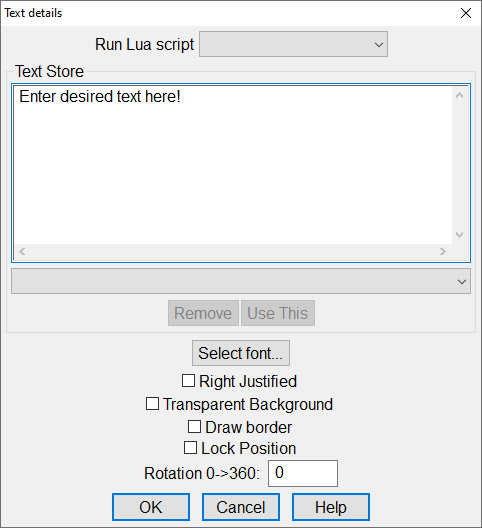Click the Use This button
Screen dimensions: 482x528
pyautogui.click(x=278, y=313)
